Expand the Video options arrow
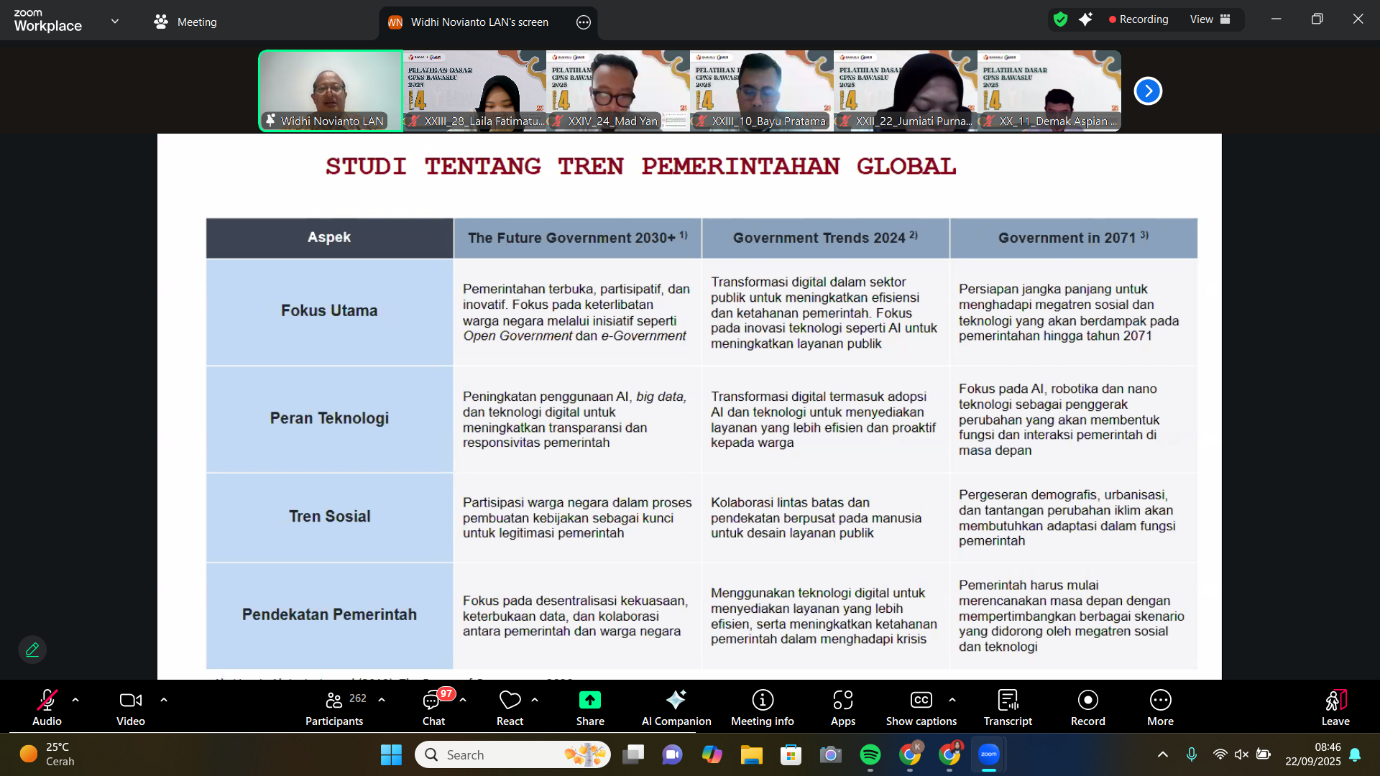The width and height of the screenshot is (1380, 776). pyautogui.click(x=164, y=700)
